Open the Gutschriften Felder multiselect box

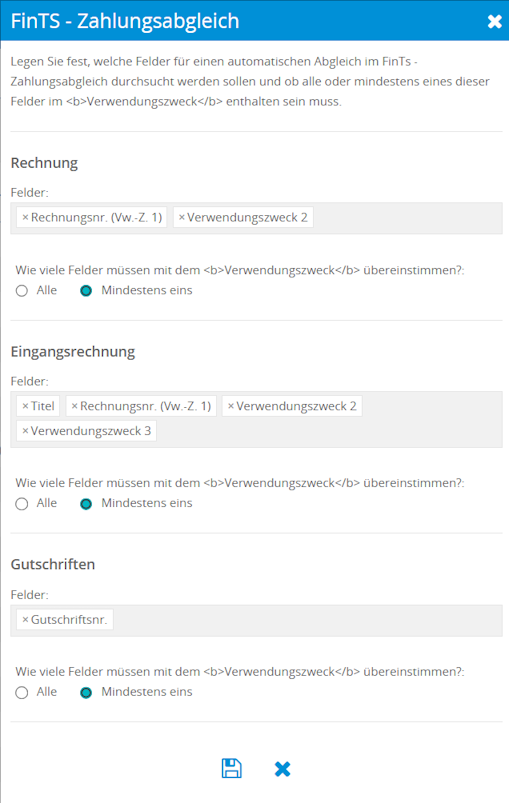tap(257, 621)
